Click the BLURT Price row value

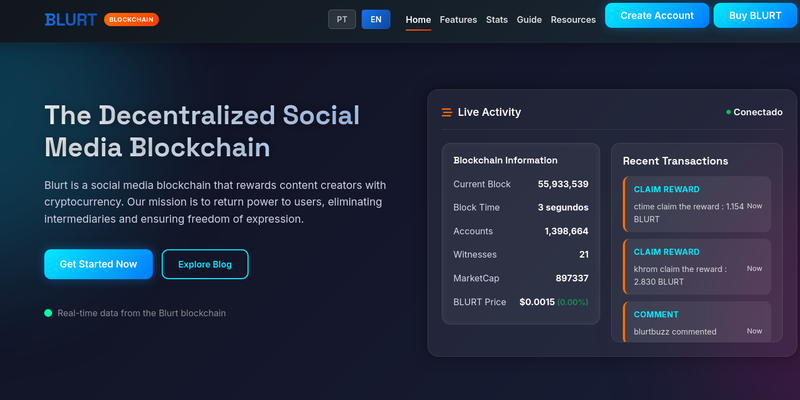[x=553, y=302]
